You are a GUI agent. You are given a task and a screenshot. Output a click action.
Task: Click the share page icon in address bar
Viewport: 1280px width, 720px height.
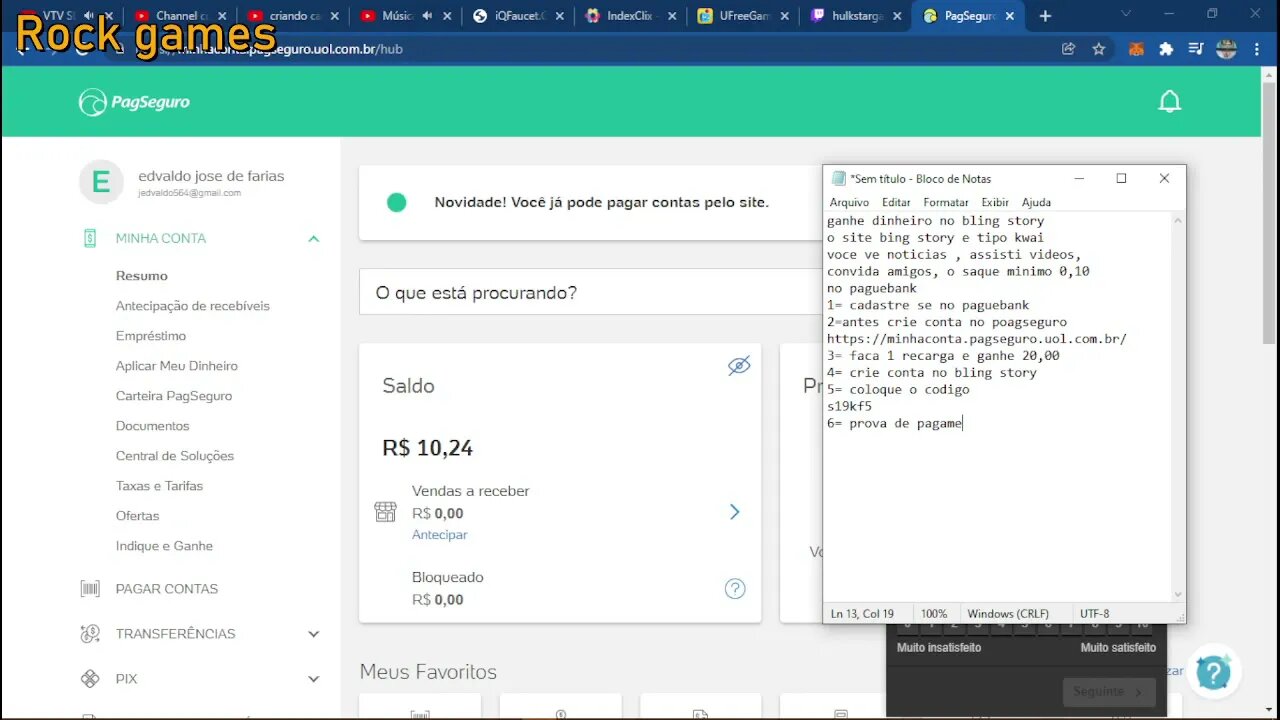[x=1069, y=48]
